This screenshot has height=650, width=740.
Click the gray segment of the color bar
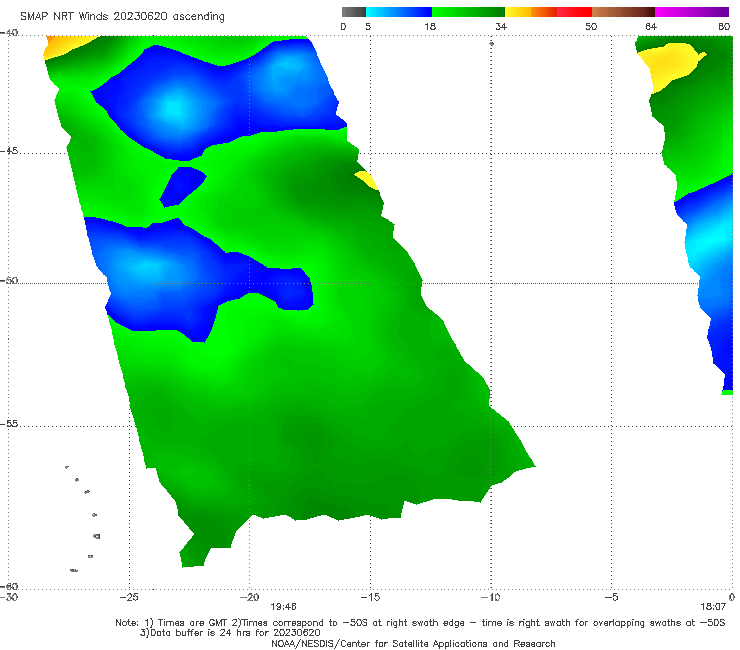tap(353, 12)
